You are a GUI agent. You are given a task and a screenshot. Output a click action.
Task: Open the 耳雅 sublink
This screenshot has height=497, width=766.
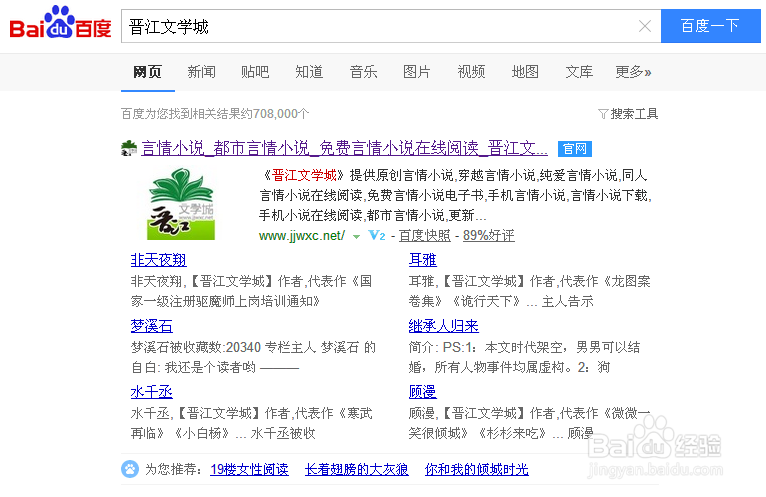(x=423, y=260)
